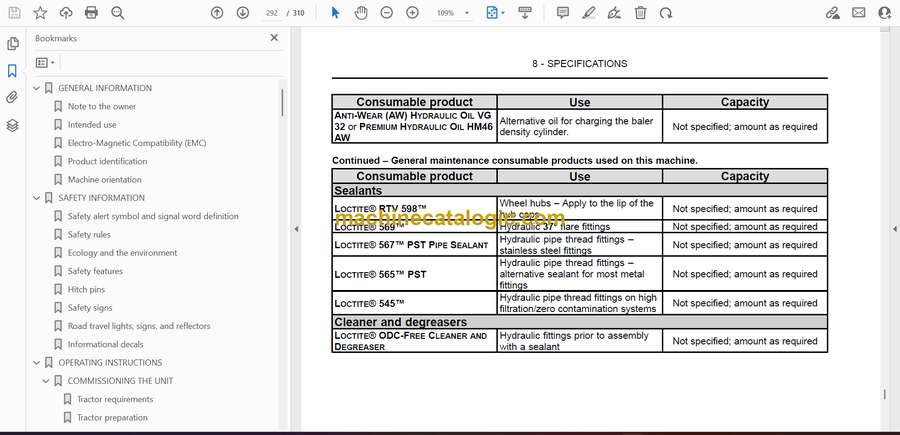Open Ecology and the environment bookmark
Viewport: 900px width, 435px height.
[x=122, y=253]
